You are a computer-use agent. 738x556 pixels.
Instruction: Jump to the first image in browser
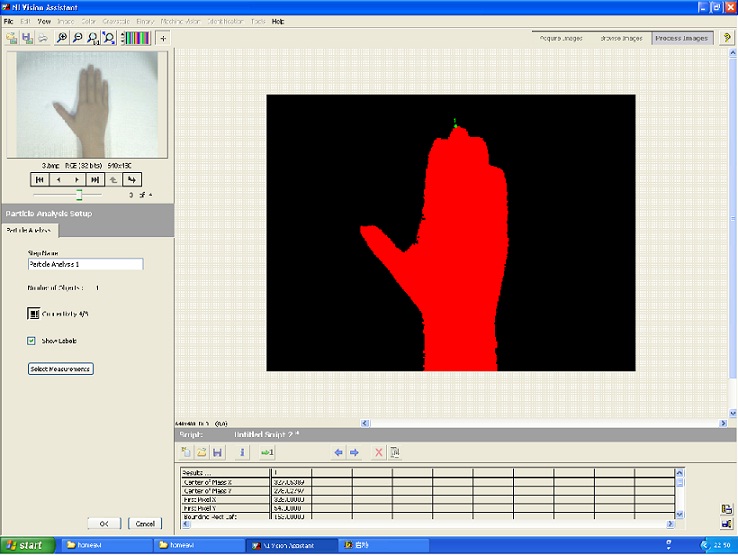(x=40, y=180)
